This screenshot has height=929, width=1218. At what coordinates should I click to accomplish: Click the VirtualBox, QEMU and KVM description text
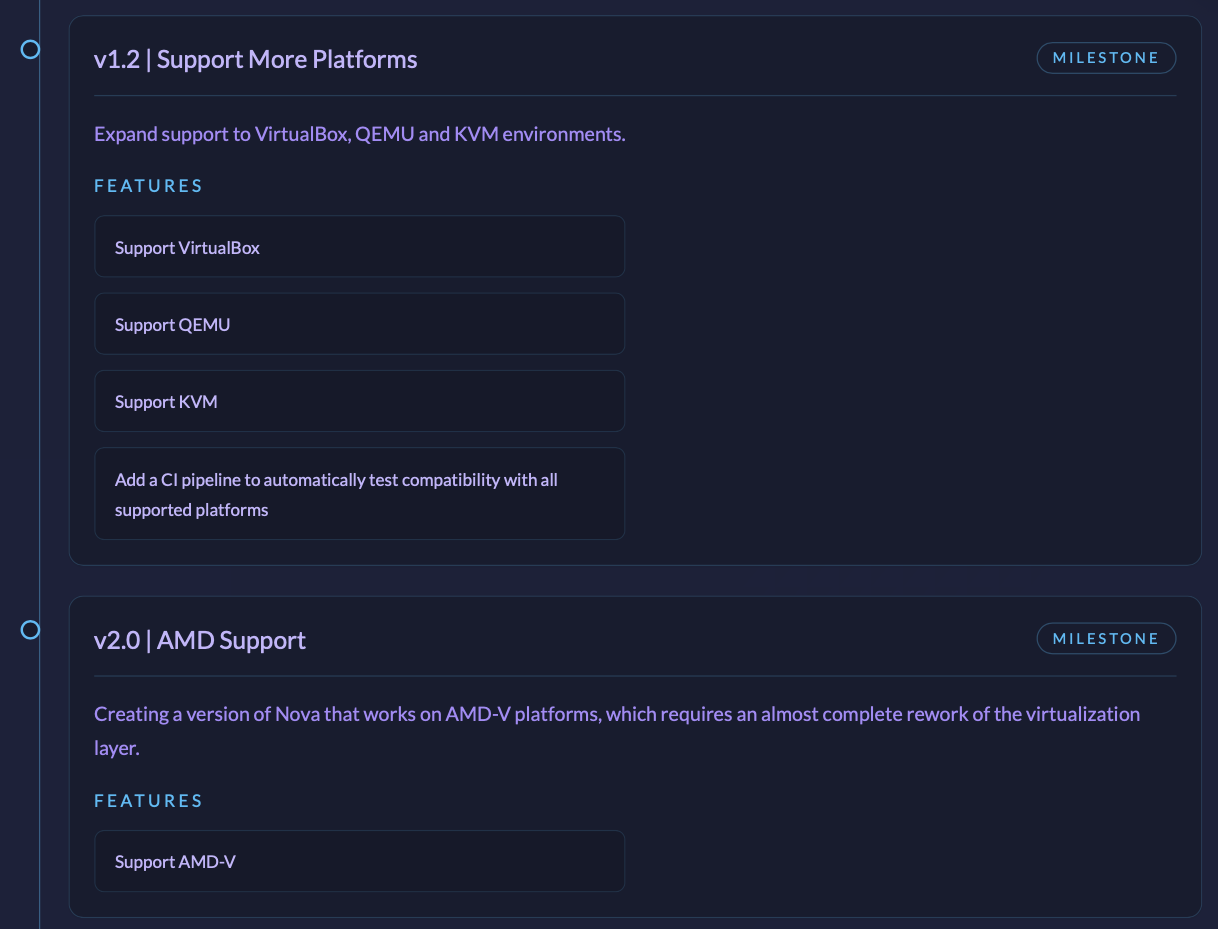[x=359, y=134]
